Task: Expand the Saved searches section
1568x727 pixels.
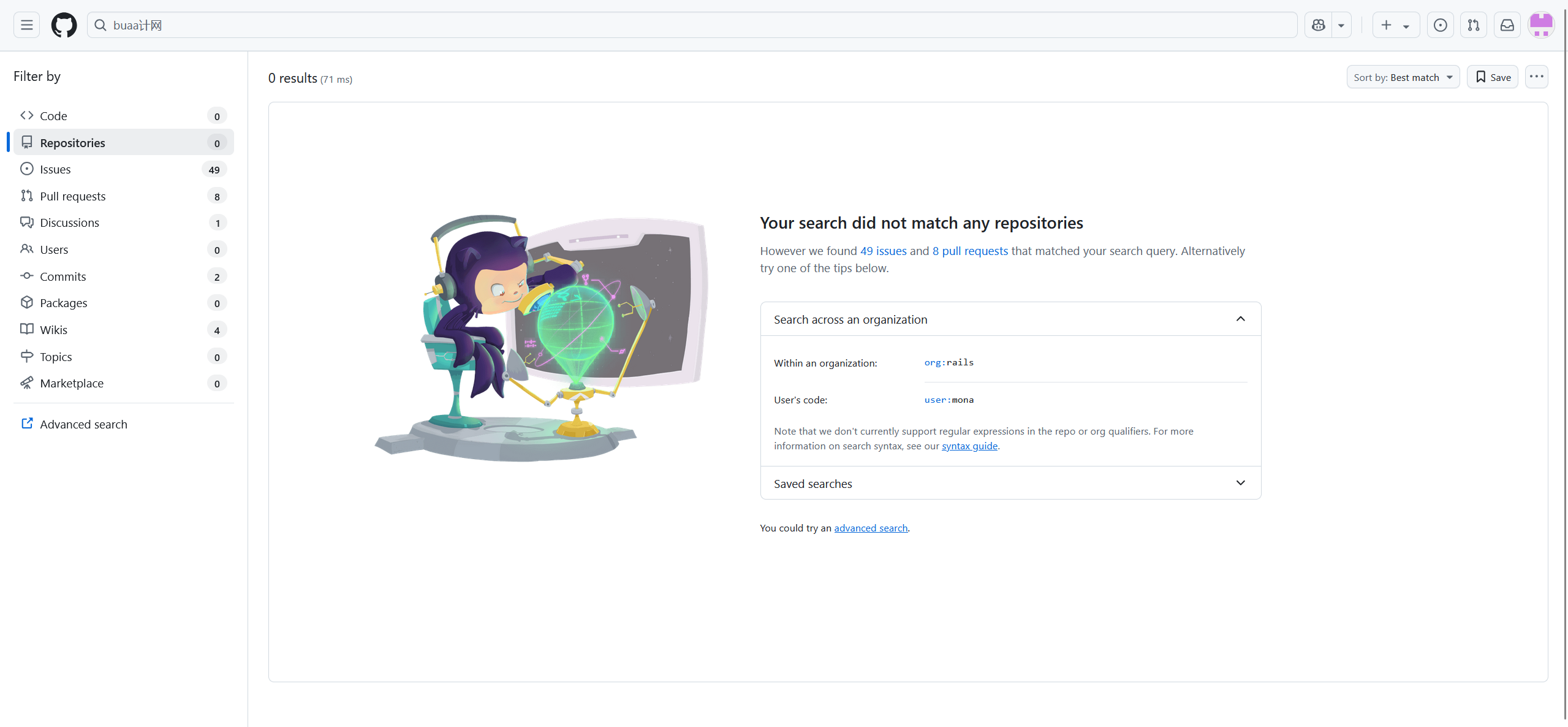Action: [1010, 484]
